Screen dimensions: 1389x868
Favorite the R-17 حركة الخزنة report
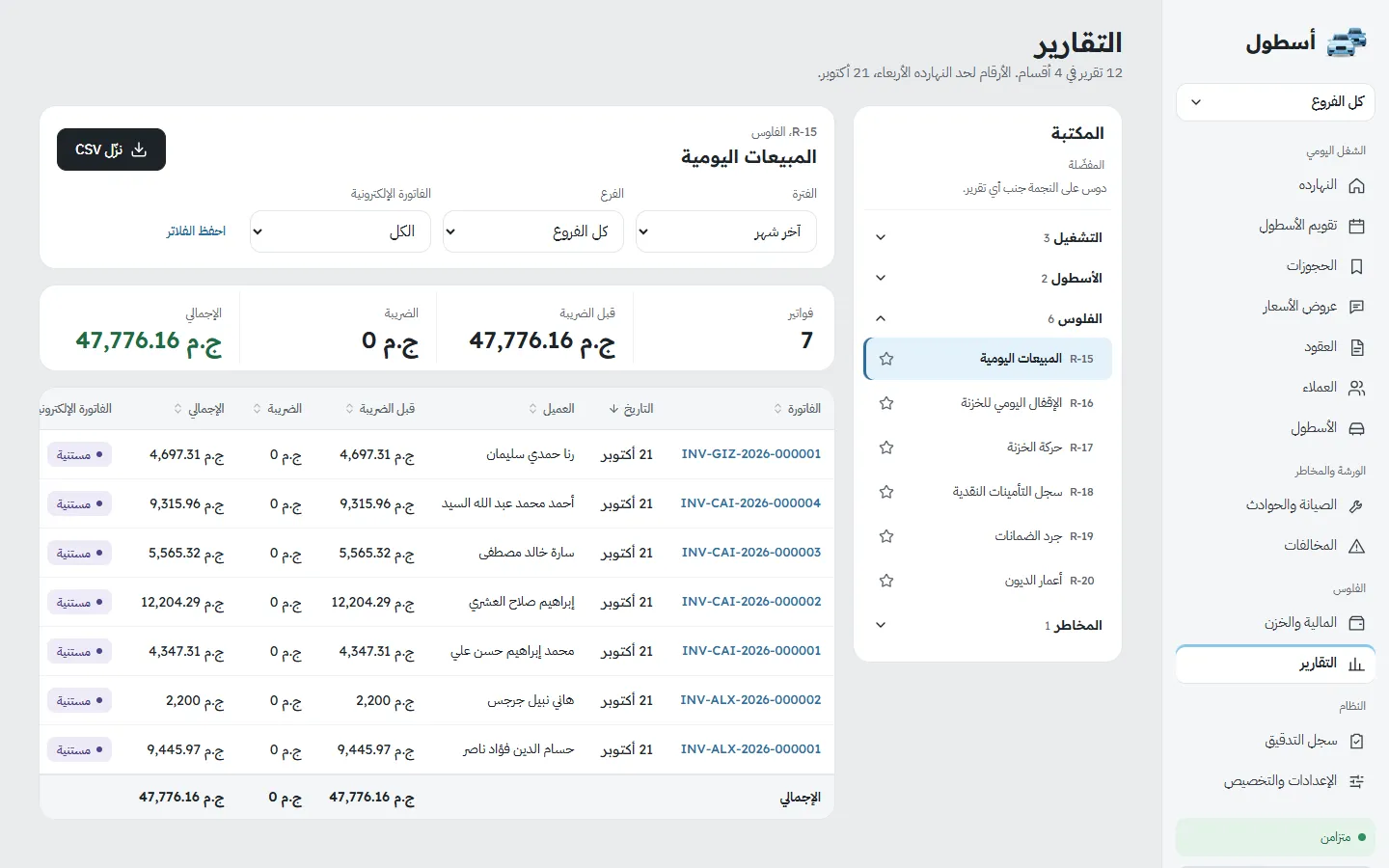[886, 448]
